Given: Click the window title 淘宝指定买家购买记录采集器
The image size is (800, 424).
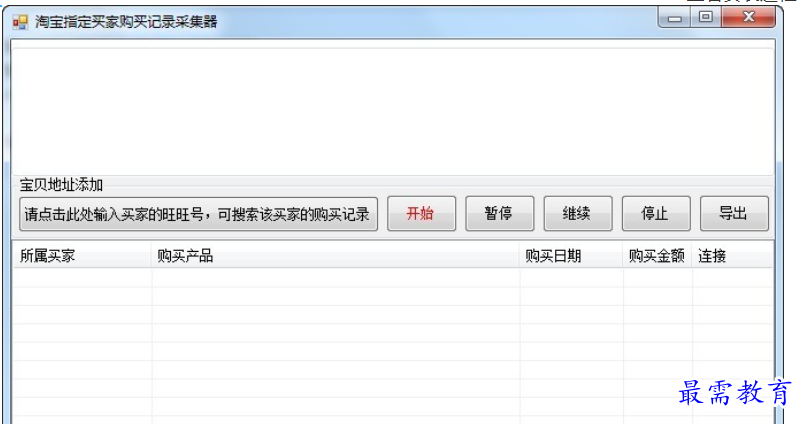Looking at the screenshot, I should coord(126,22).
